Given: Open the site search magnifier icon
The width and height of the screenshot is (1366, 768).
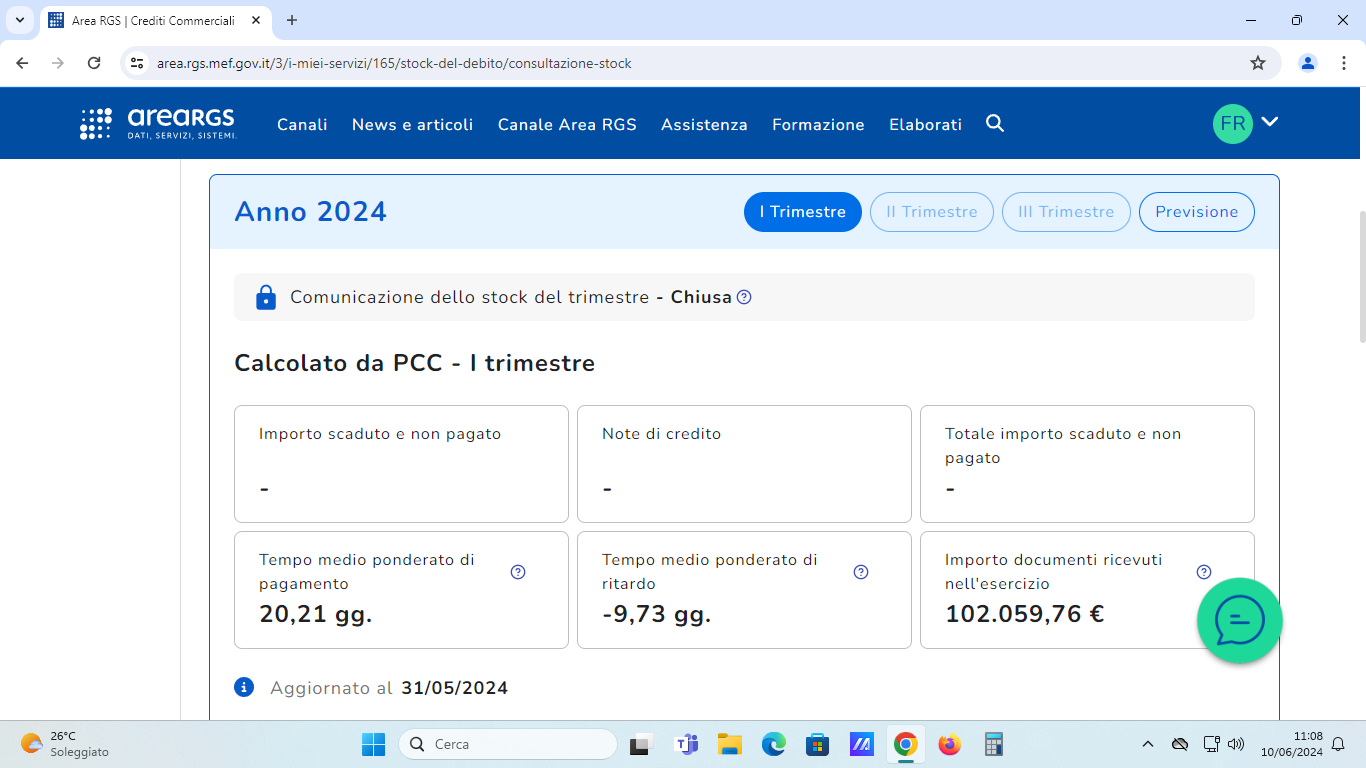Looking at the screenshot, I should click(x=994, y=123).
